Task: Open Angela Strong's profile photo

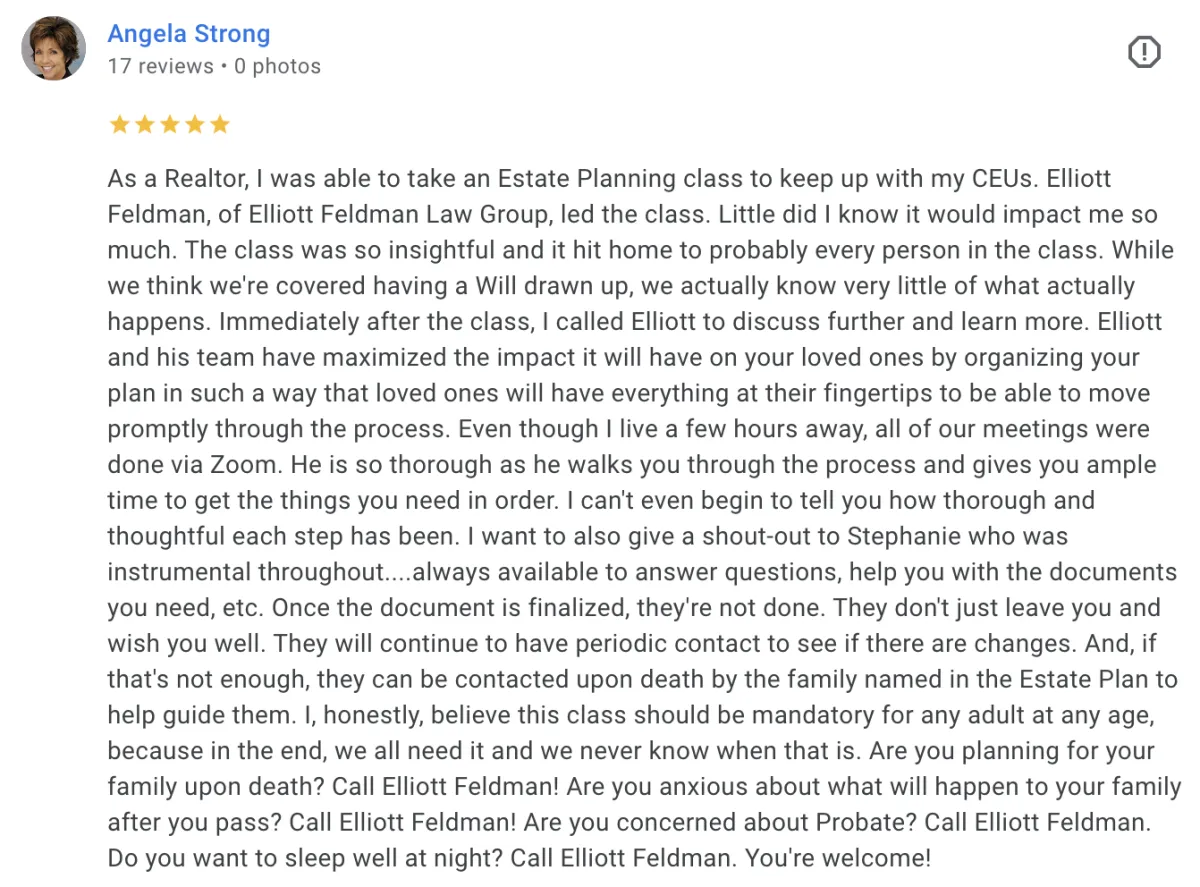Action: pos(54,48)
